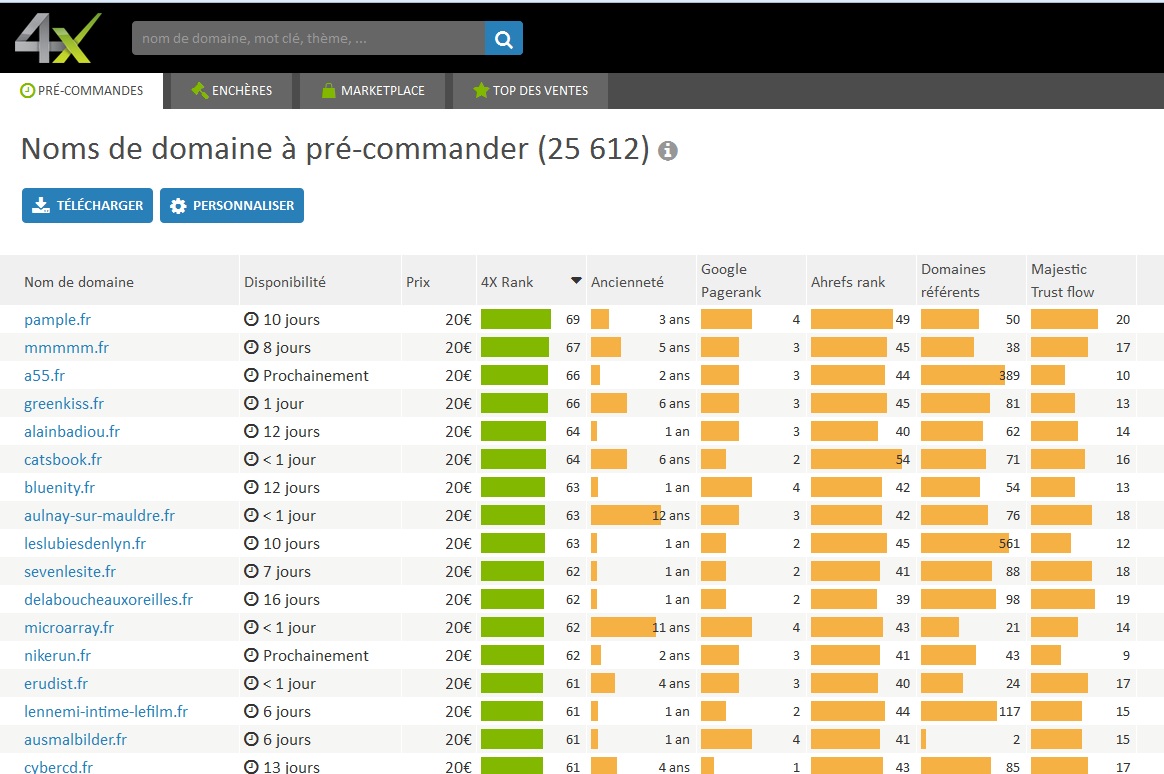
Task: Click the clock icon in the lennemi-intime-lefilm.fr row
Action: click(251, 711)
